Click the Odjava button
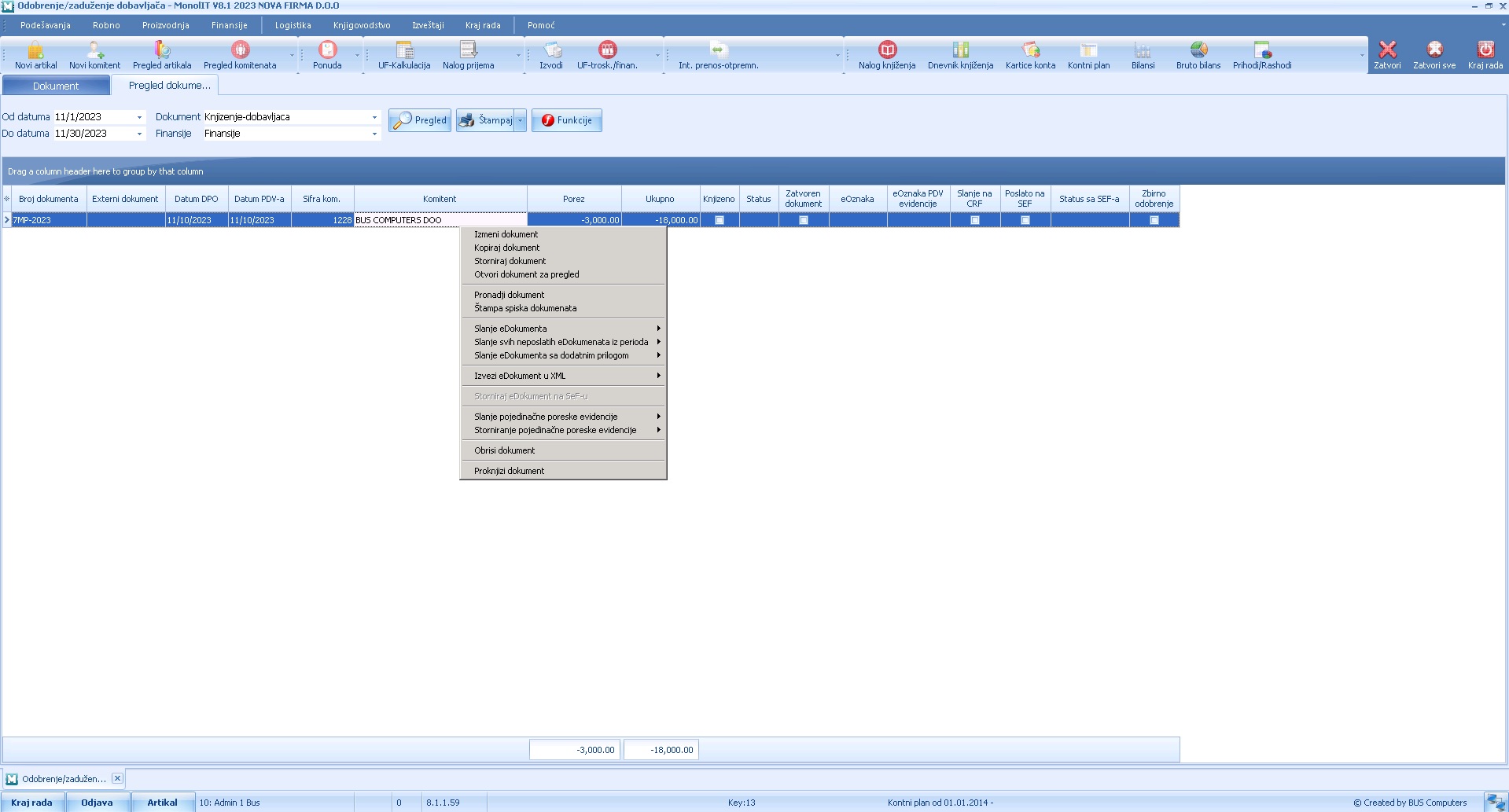The height and width of the screenshot is (812, 1509). (97, 803)
